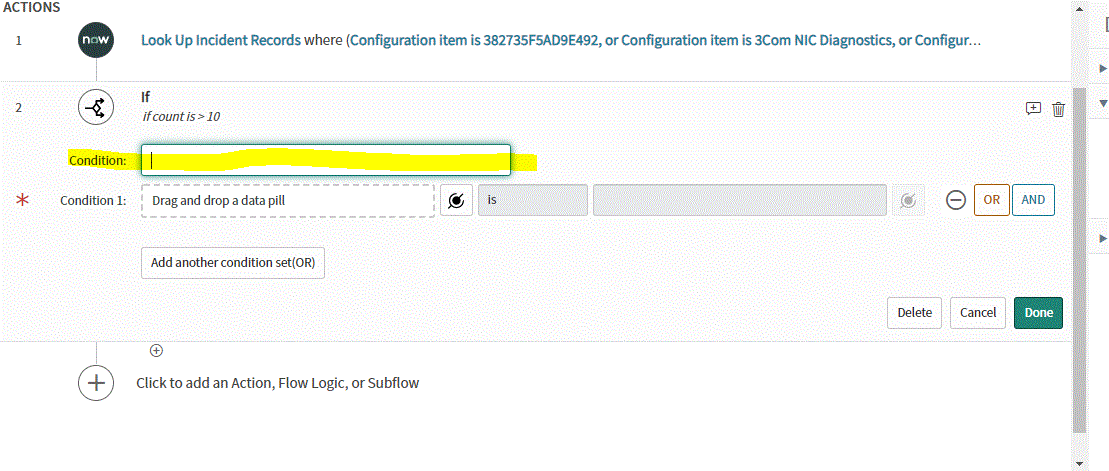Viewport: 1109px width, 471px height.
Task: Open the data pill picker for Condition 1
Action: [456, 200]
